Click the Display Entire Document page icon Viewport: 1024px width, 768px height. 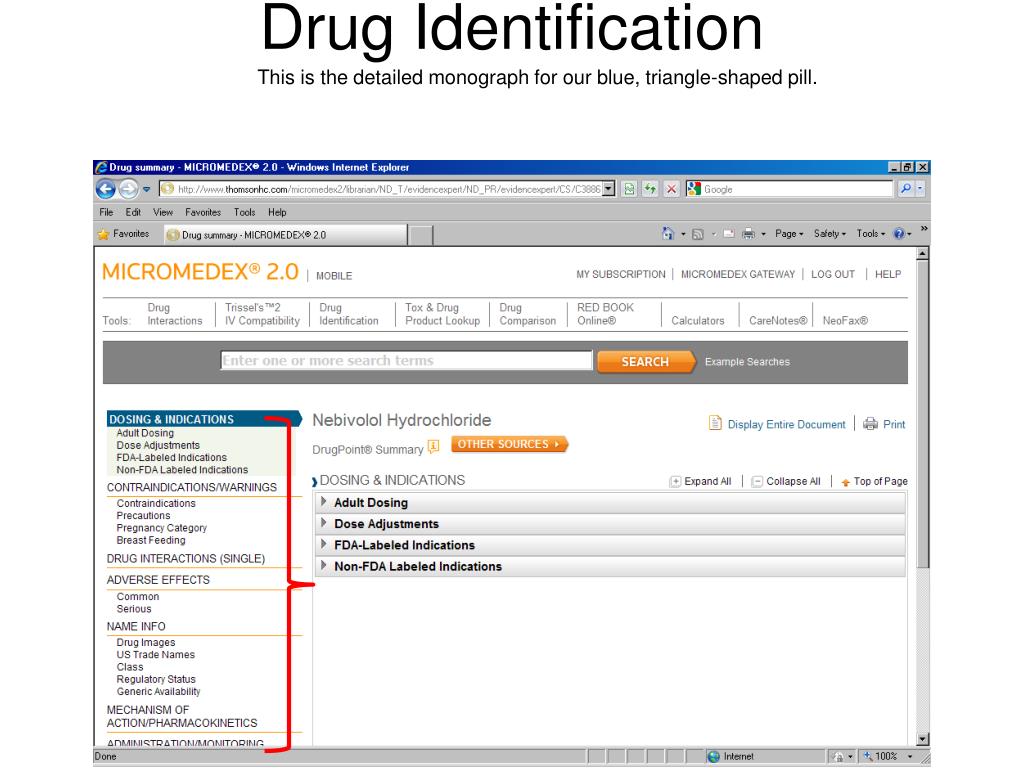pos(715,423)
